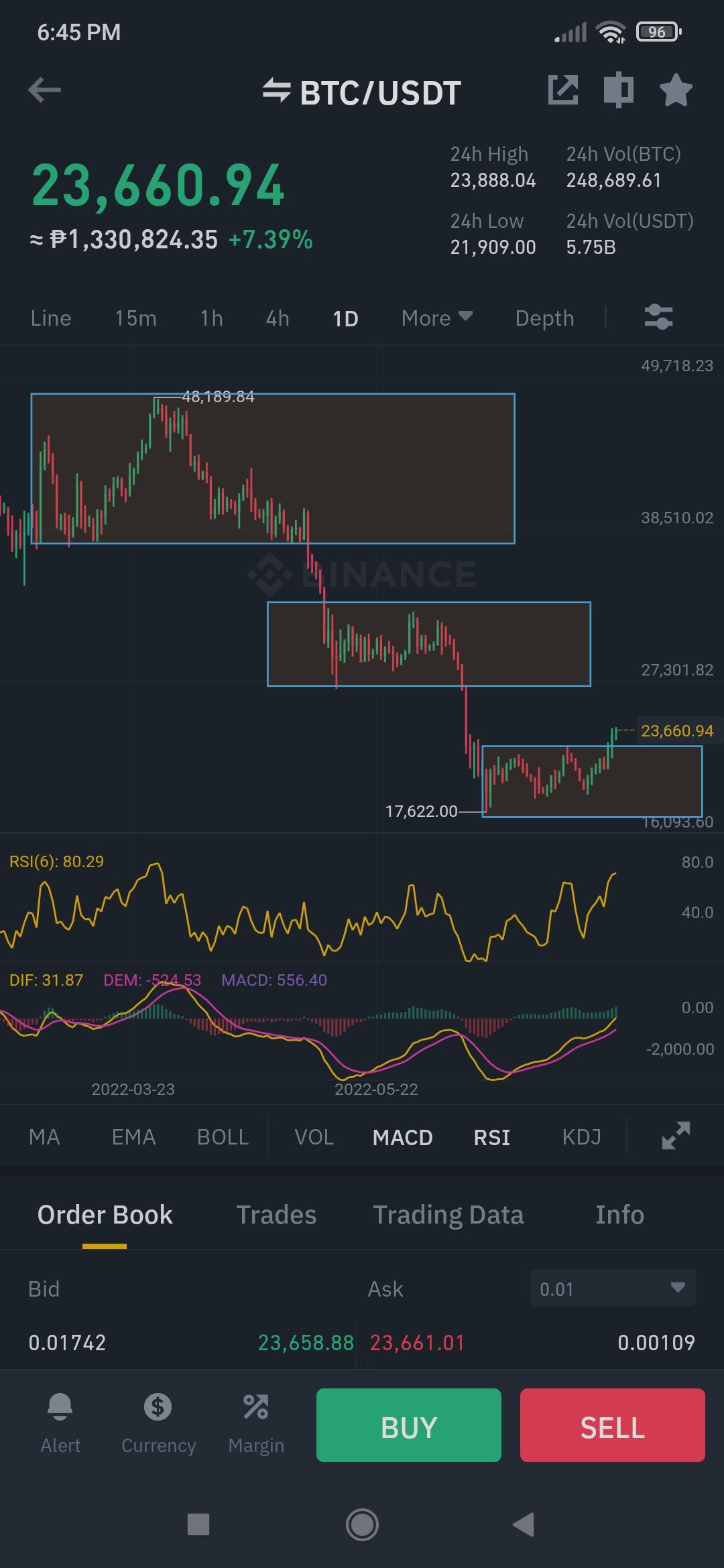Switch to 1h interval

point(211,318)
